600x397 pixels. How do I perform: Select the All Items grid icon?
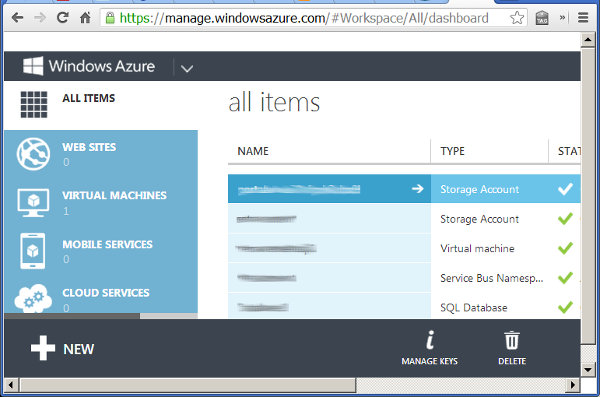coord(34,105)
